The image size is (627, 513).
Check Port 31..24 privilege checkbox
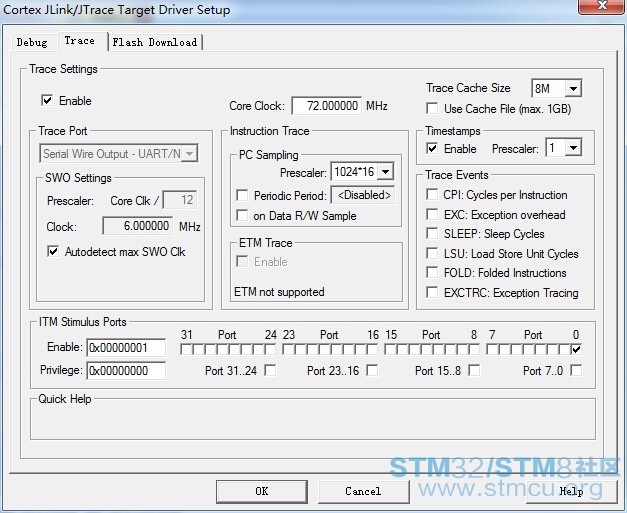point(270,370)
